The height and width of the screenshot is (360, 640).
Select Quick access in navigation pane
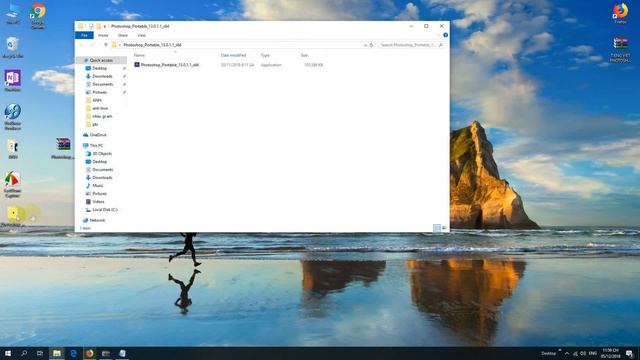[101, 60]
